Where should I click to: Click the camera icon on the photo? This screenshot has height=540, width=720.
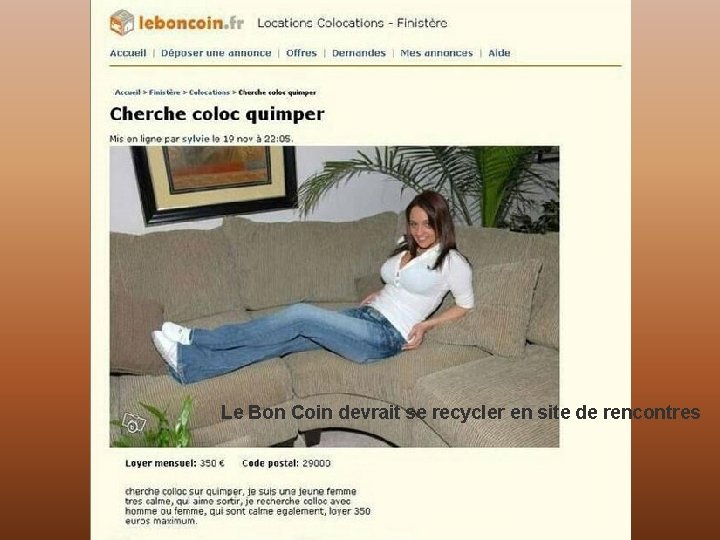click(x=134, y=423)
